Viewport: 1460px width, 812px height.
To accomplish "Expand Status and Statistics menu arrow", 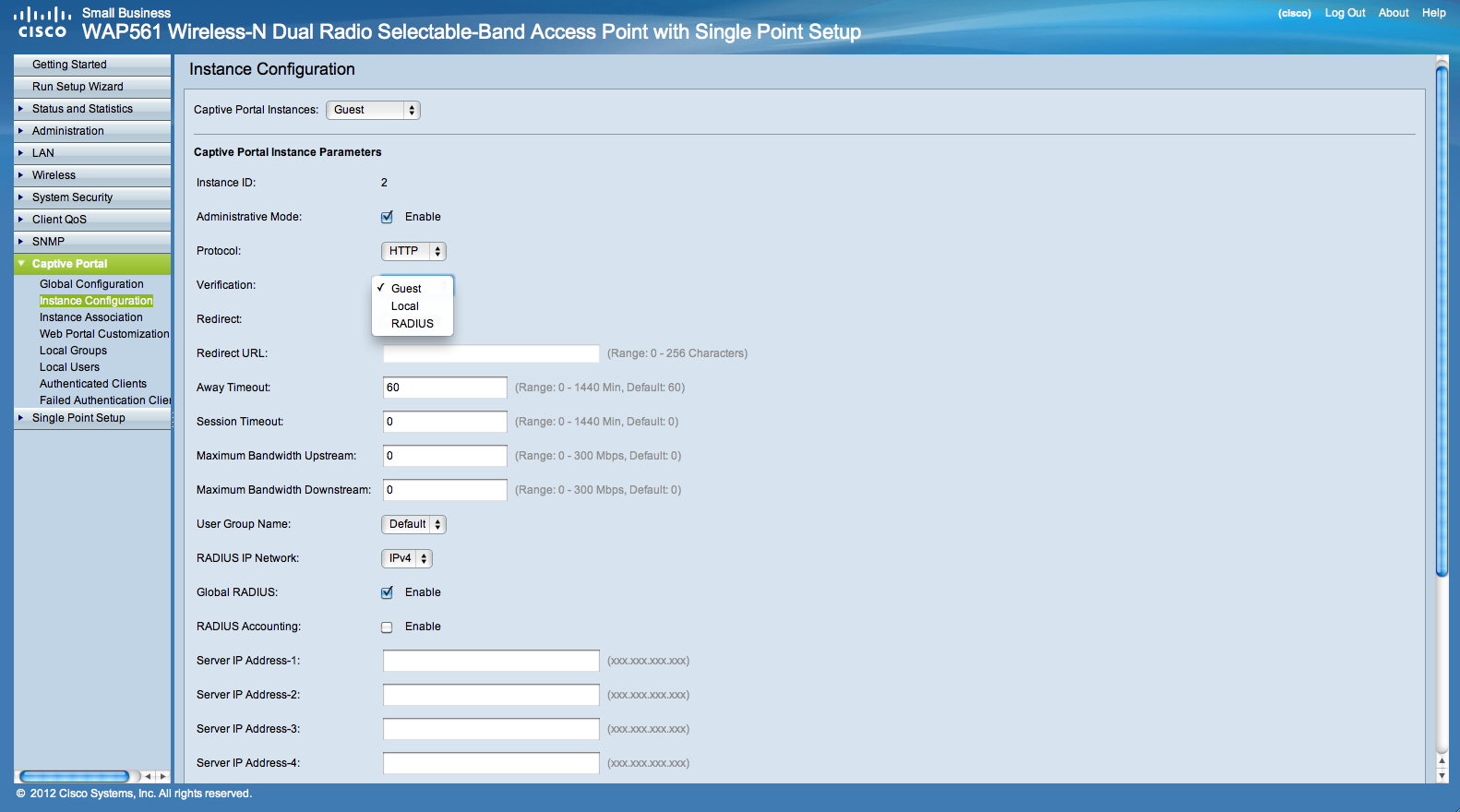I will (21, 109).
